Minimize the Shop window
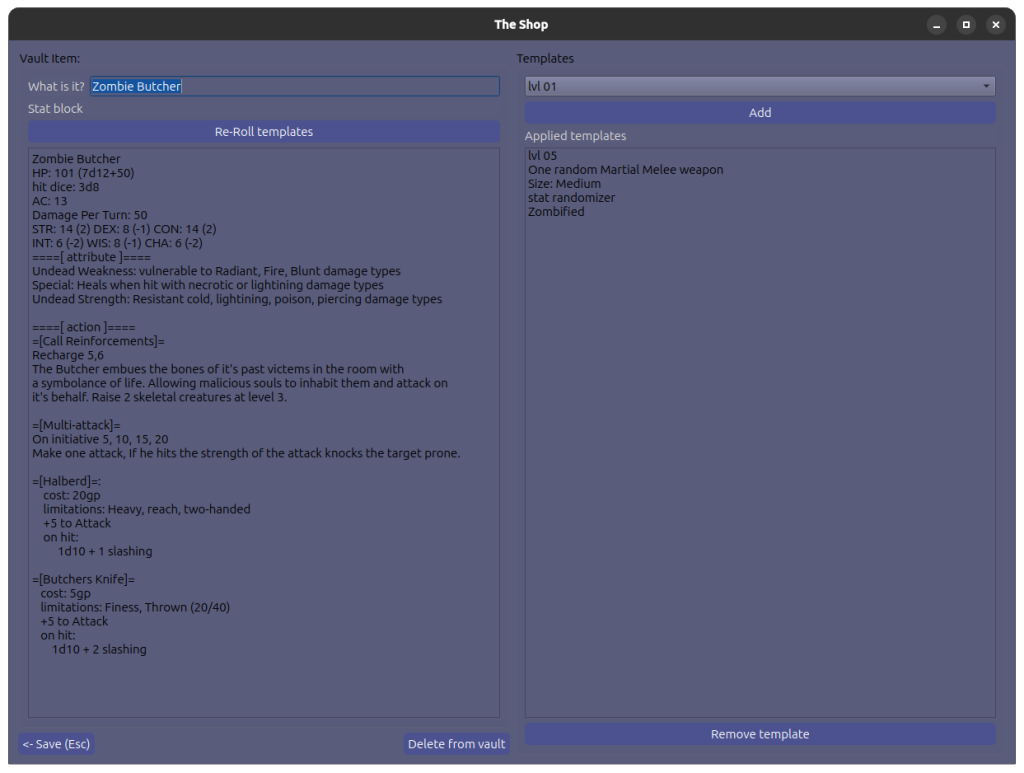The image size is (1024, 773). point(936,25)
